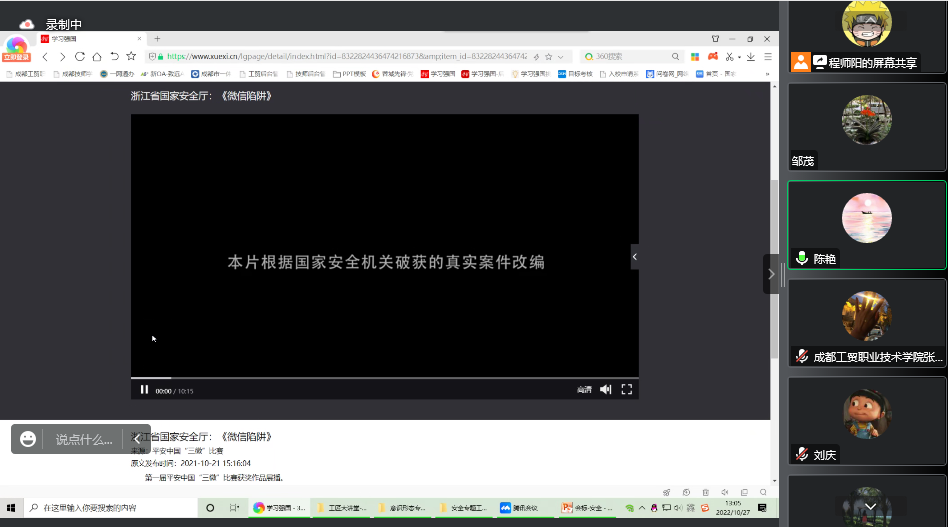Open the Windows Start menu
948x527 pixels.
point(11,508)
